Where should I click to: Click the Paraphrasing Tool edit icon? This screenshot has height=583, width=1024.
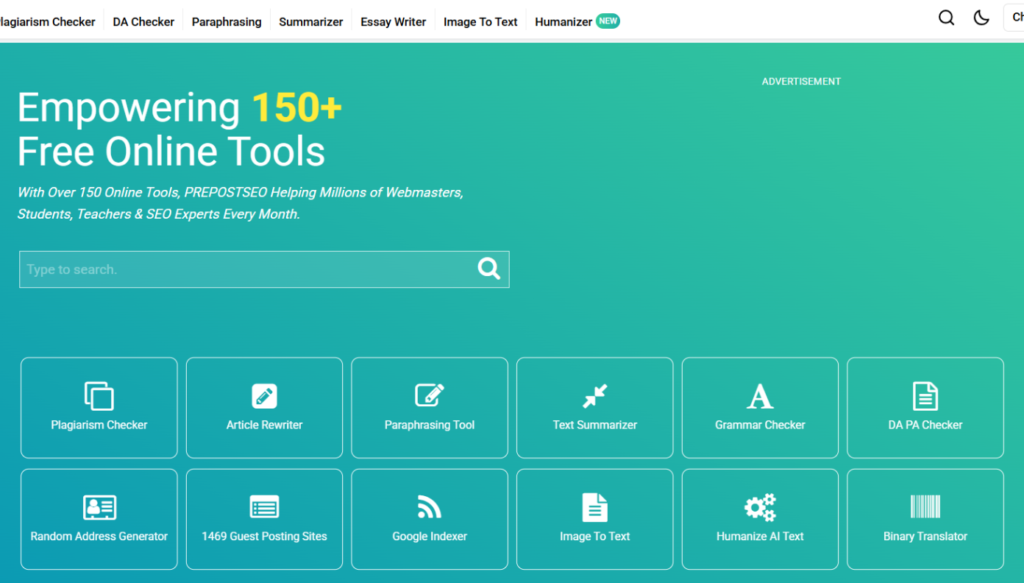(x=429, y=396)
